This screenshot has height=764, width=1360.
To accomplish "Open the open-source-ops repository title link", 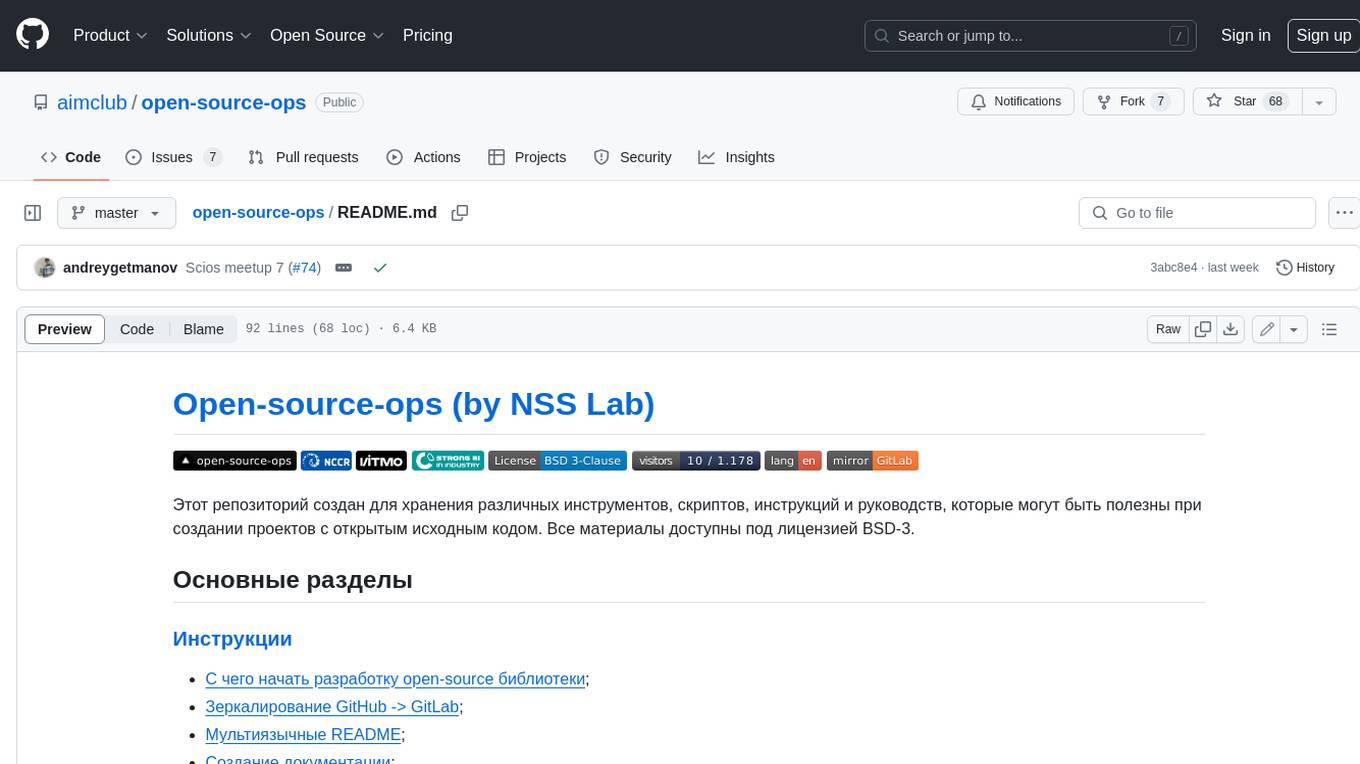I will (223, 102).
